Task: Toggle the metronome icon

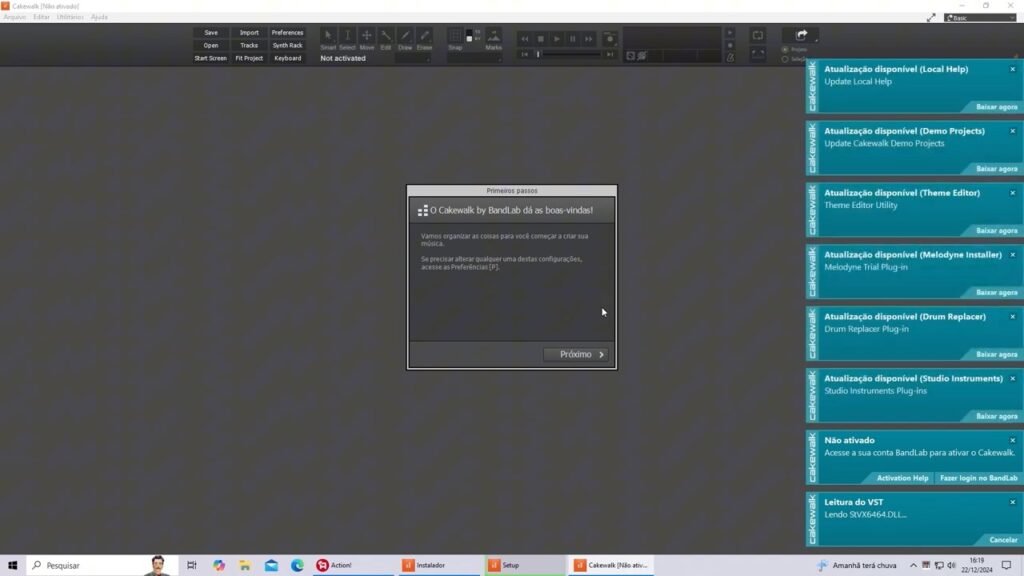Action: coord(730,57)
